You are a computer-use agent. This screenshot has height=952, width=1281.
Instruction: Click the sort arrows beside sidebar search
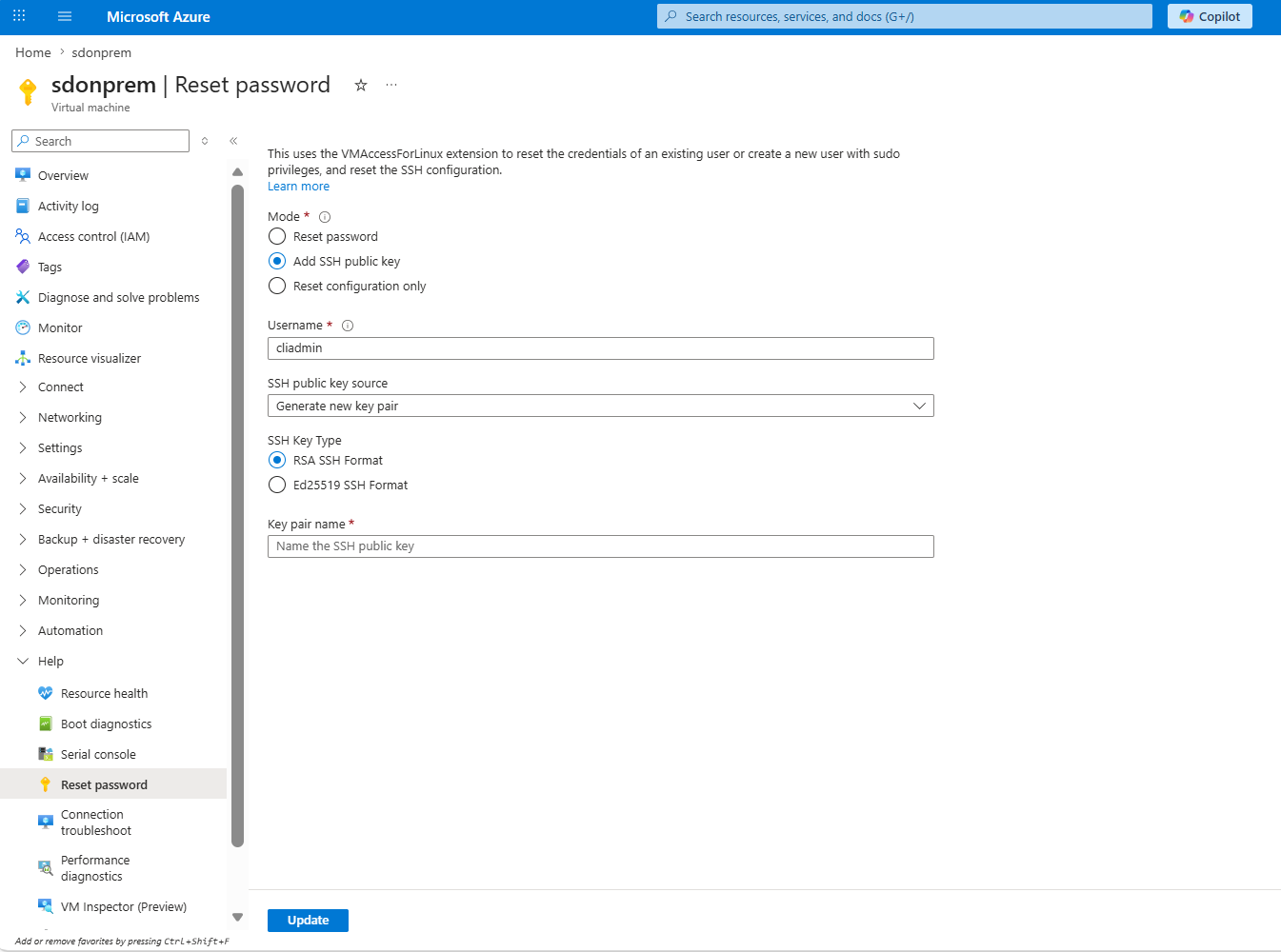[x=205, y=141]
